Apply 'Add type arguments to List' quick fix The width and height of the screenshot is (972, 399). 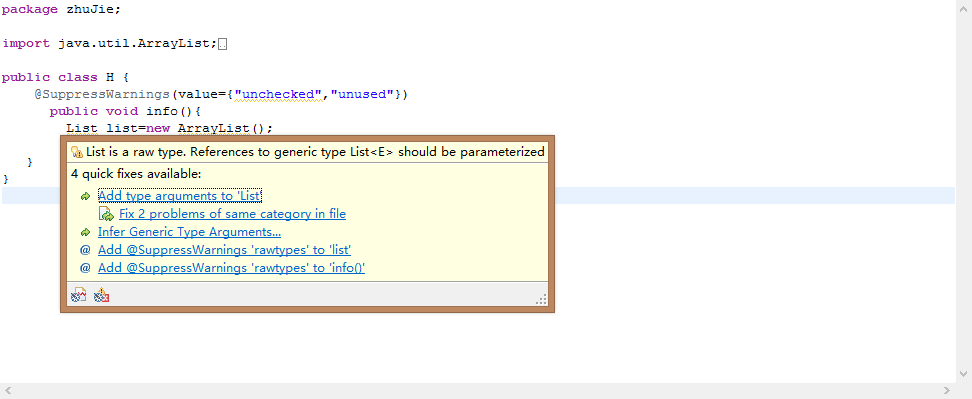[180, 196]
